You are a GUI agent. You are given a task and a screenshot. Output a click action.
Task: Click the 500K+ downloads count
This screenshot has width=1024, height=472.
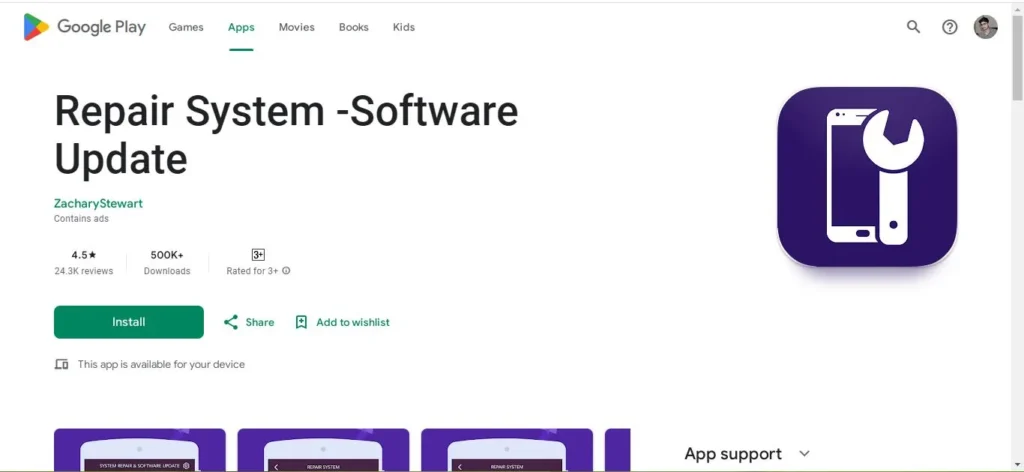point(167,255)
